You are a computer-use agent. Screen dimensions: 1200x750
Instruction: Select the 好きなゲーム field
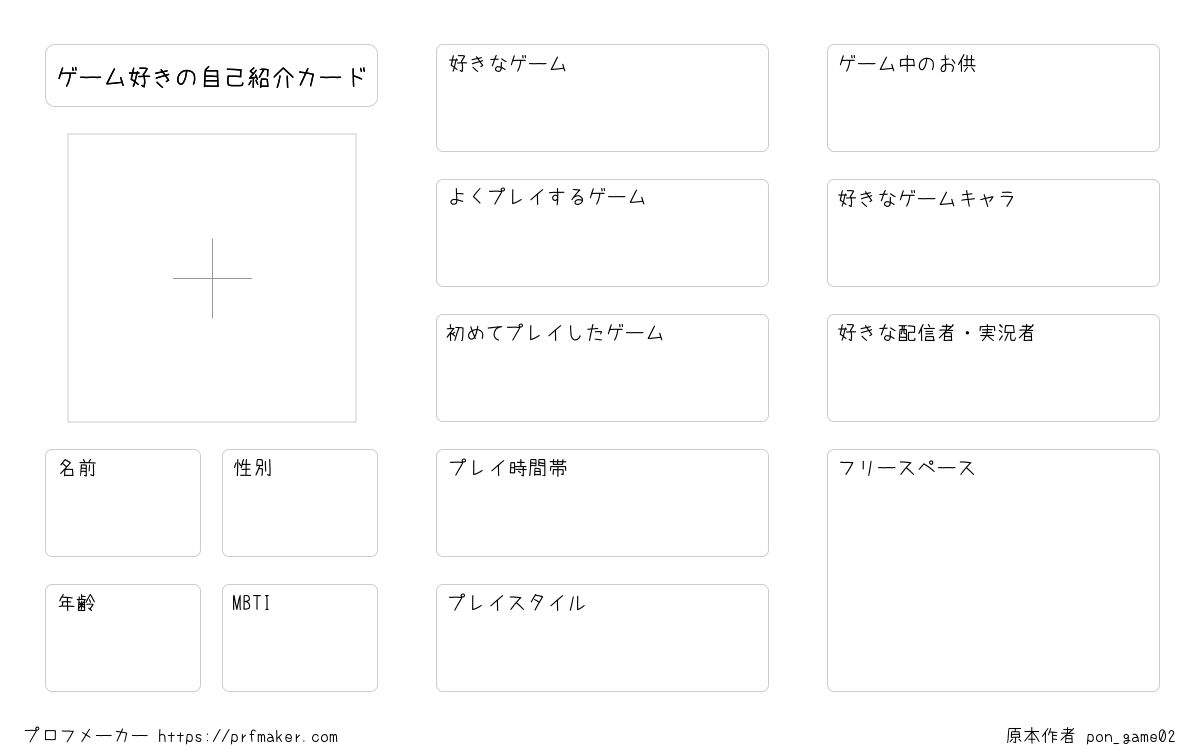click(x=602, y=98)
